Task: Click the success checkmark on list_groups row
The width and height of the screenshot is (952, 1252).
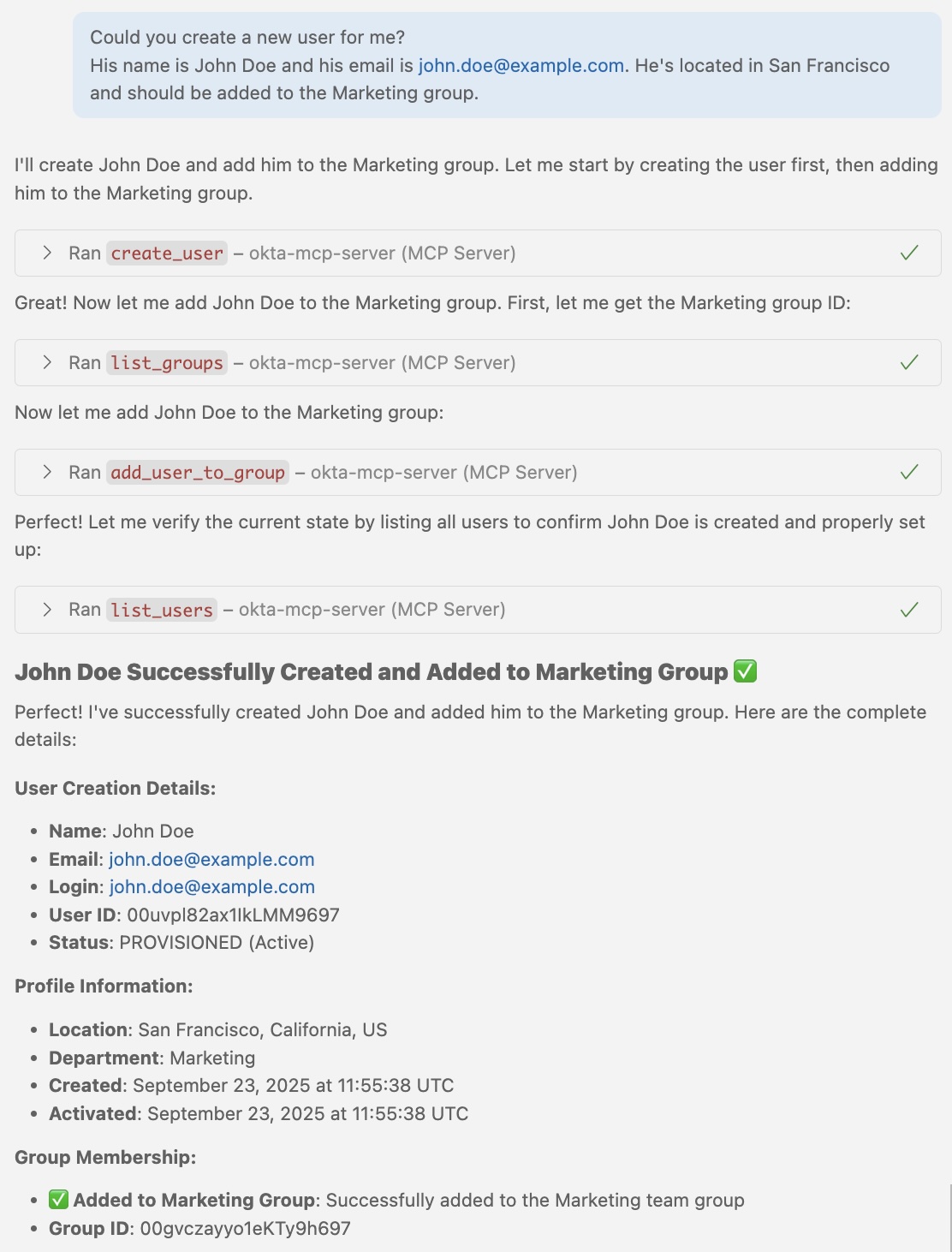Action: click(x=909, y=363)
